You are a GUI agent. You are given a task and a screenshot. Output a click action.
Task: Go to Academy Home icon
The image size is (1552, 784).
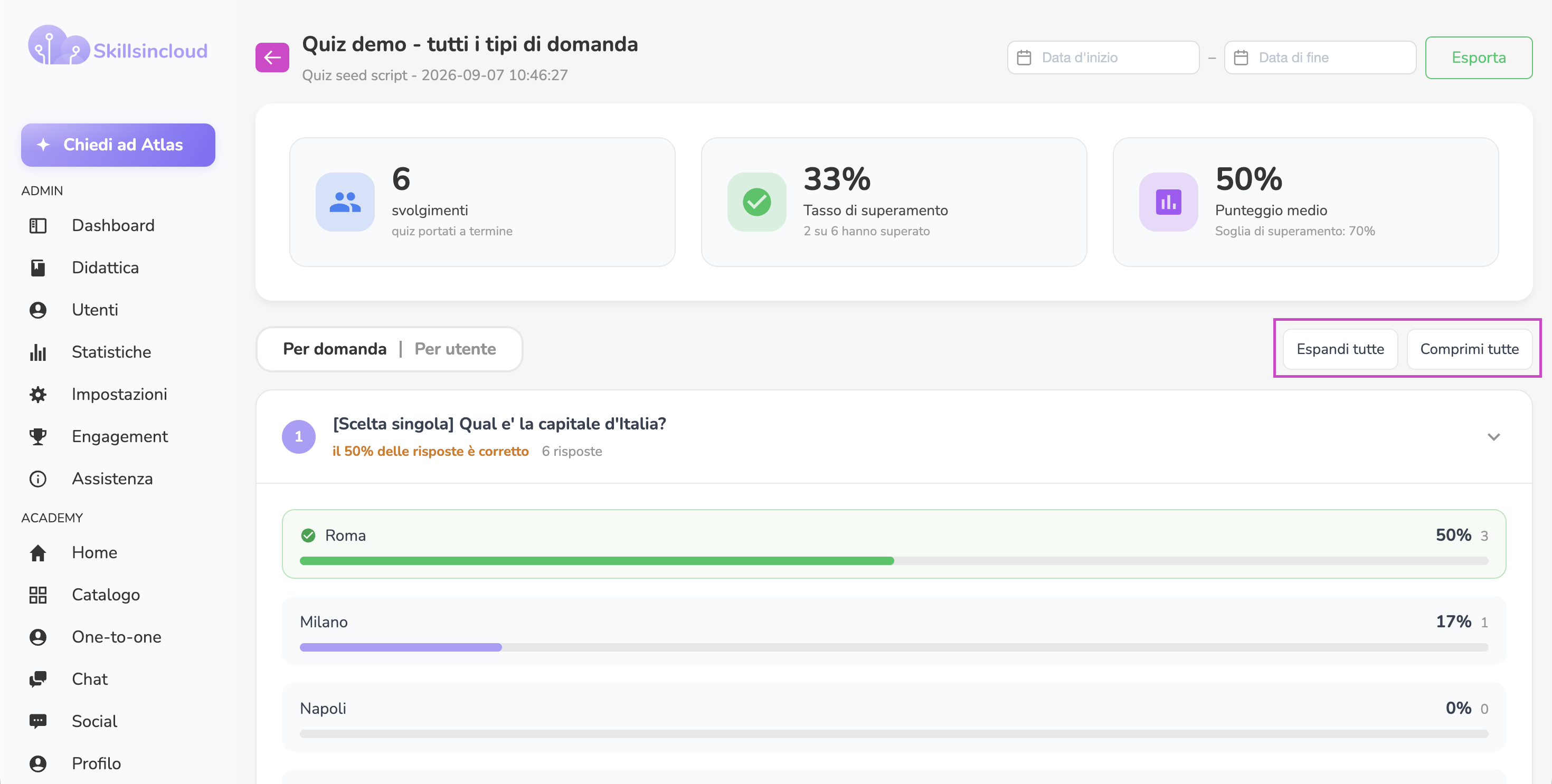coord(38,553)
